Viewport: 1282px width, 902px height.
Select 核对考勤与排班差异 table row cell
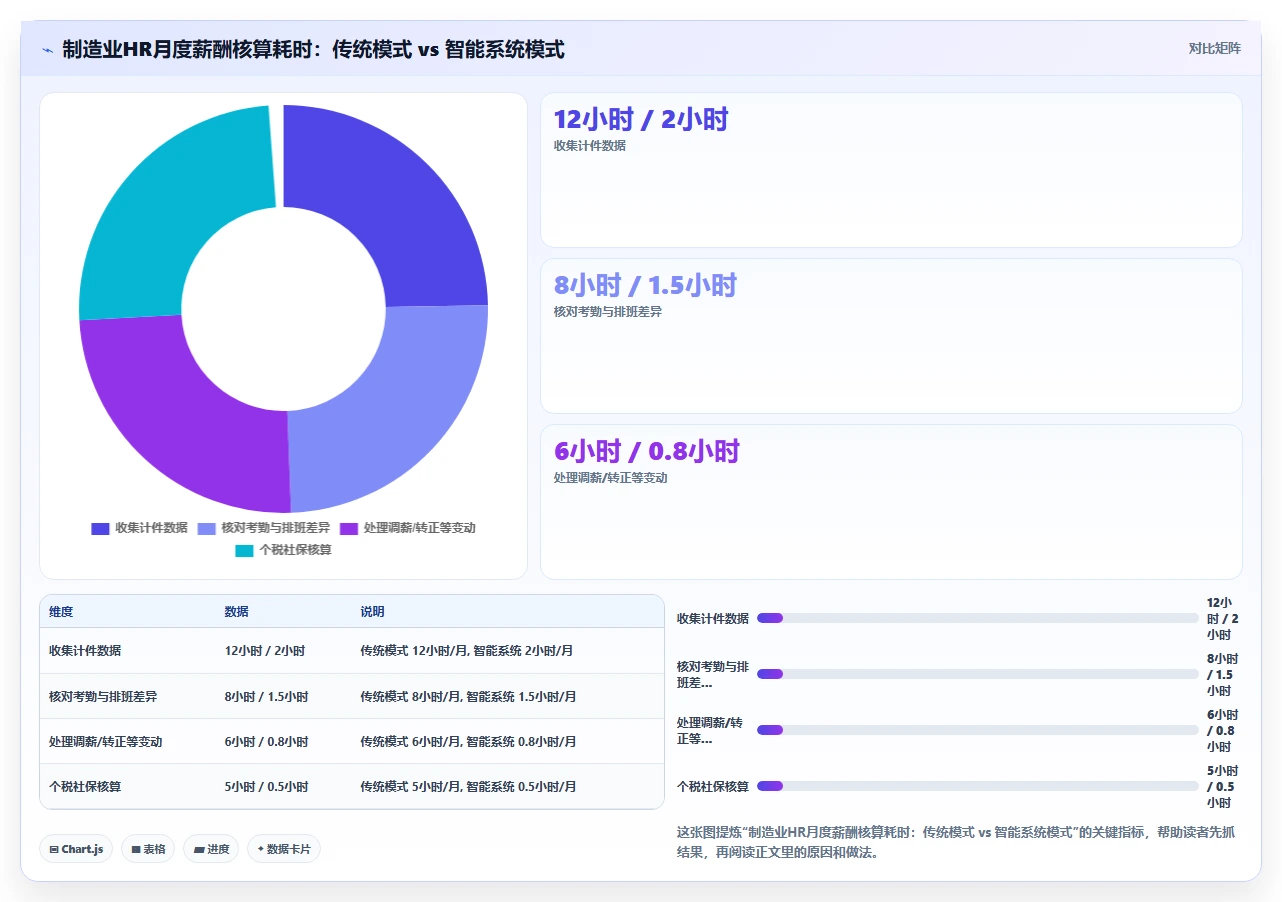103,697
